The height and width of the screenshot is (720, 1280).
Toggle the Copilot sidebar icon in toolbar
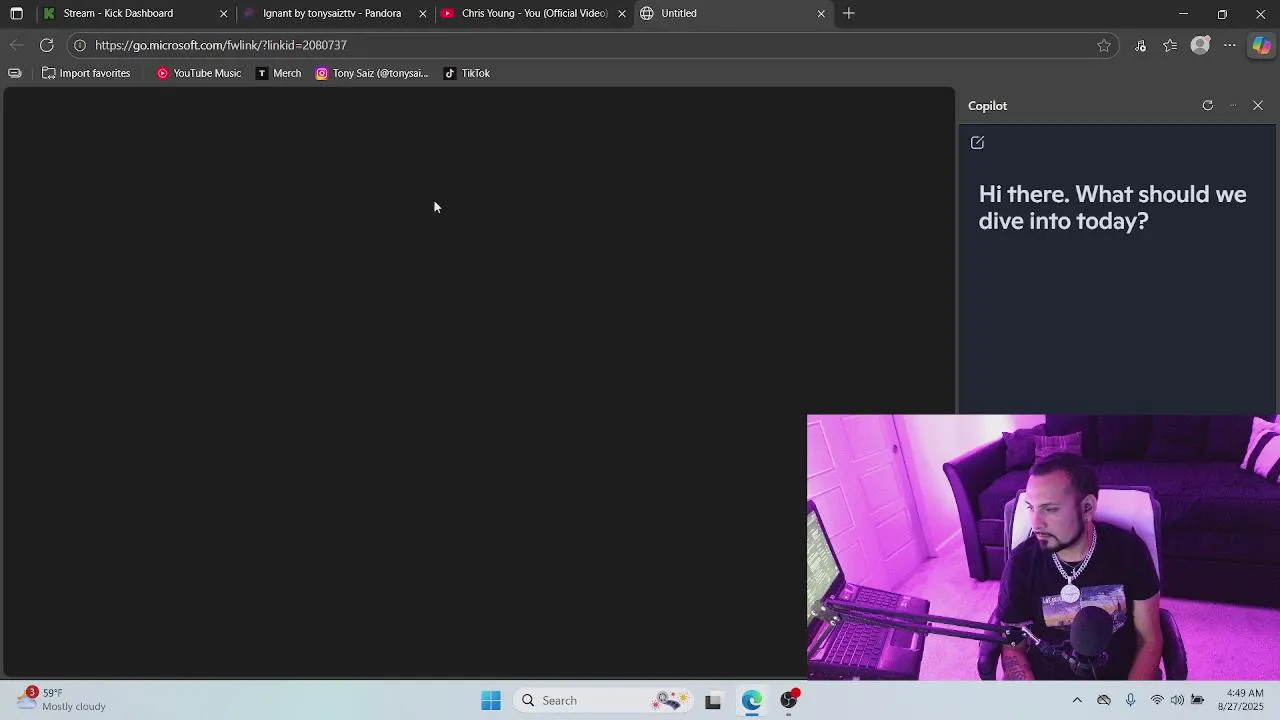(x=1261, y=45)
